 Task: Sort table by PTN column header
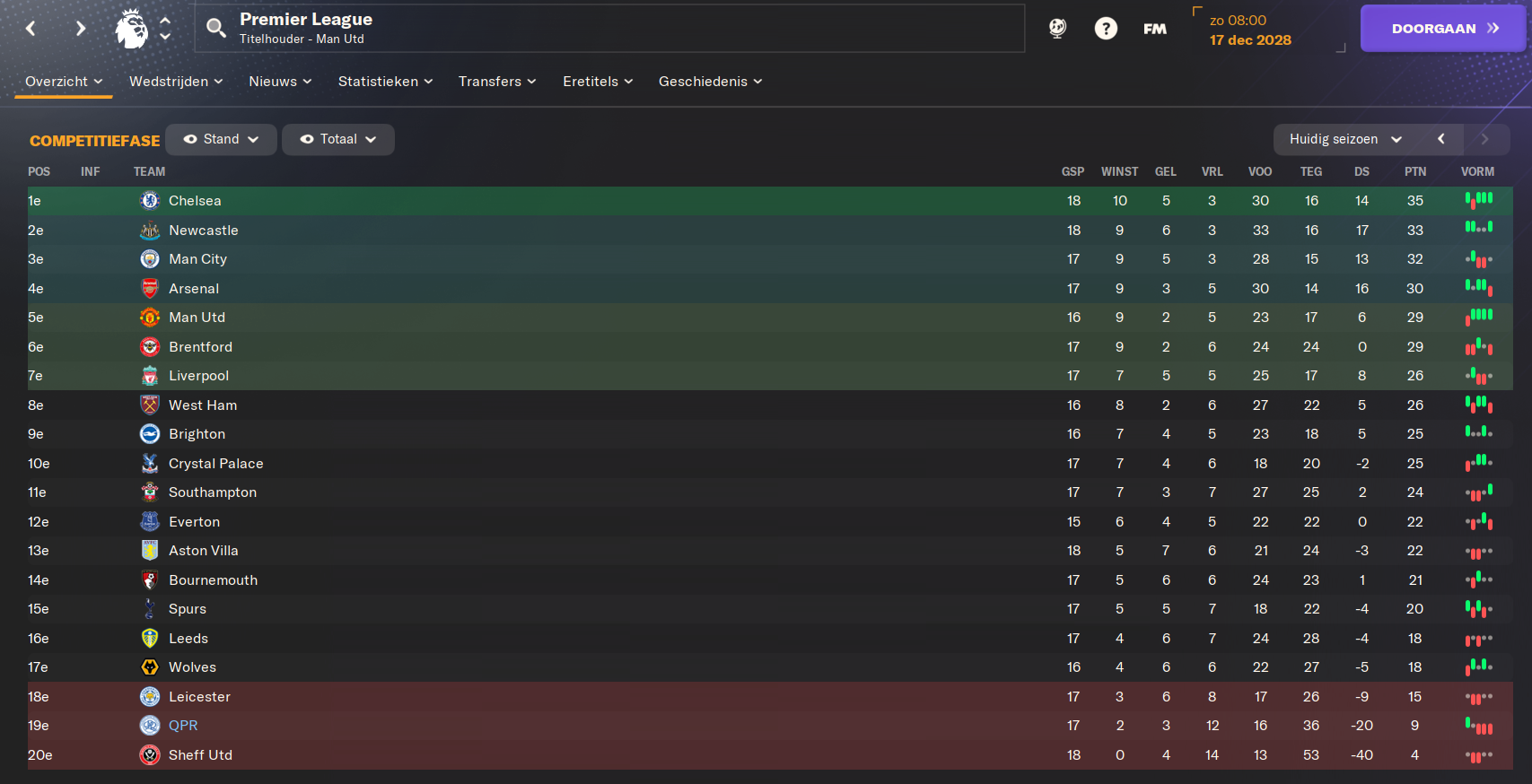1415,171
